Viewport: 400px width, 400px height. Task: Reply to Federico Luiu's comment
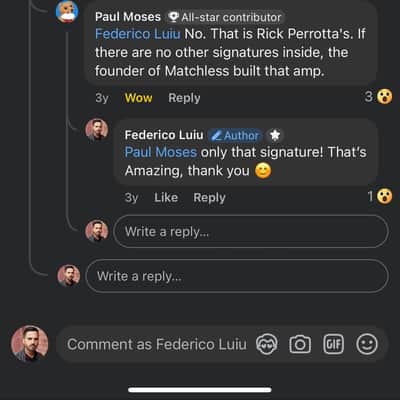tap(209, 198)
